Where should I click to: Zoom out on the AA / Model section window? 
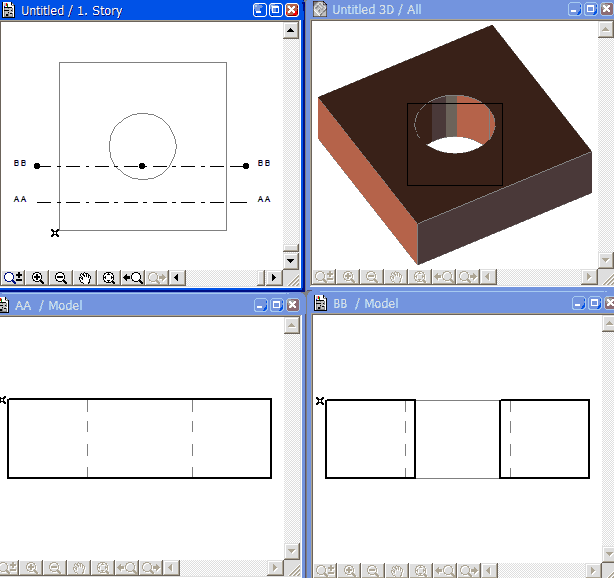55,567
